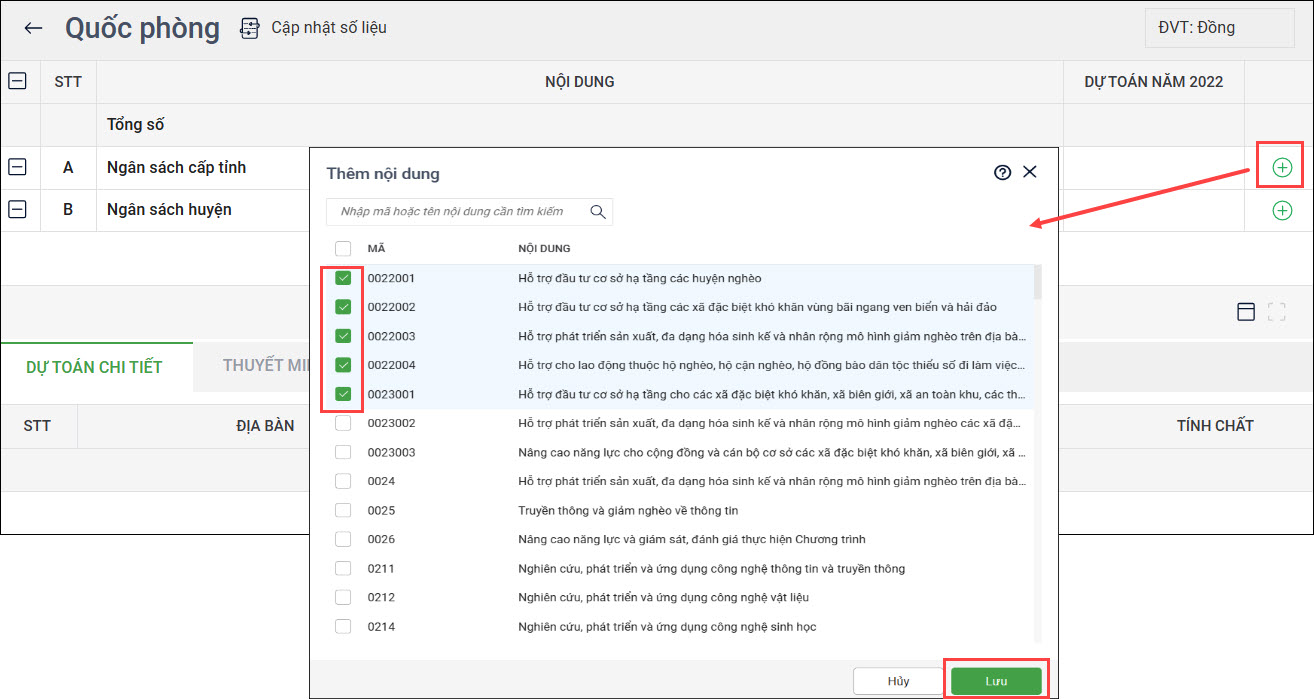Viewport: 1314px width, 699px height.
Task: Click the panel layout icon
Action: pyautogui.click(x=1246, y=312)
